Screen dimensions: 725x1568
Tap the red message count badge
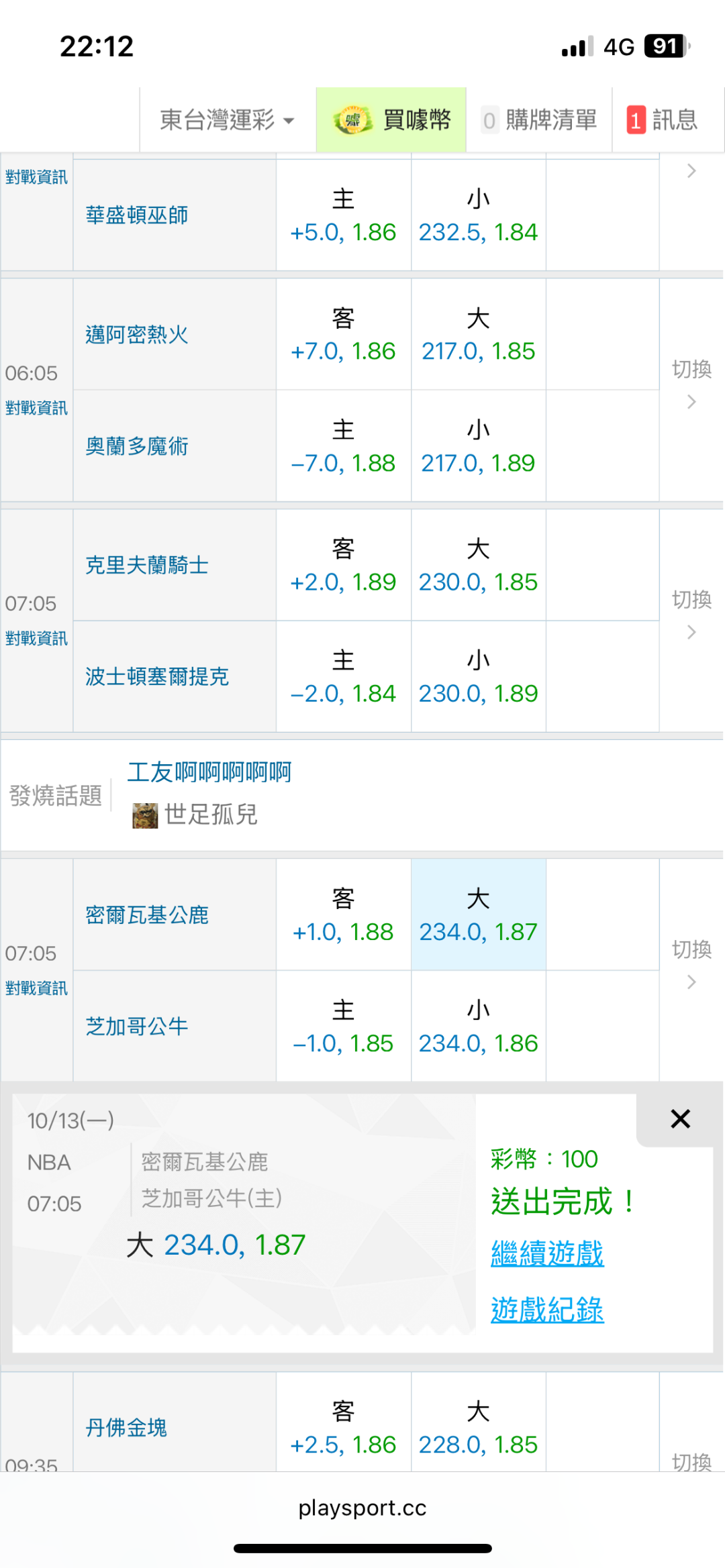(636, 121)
